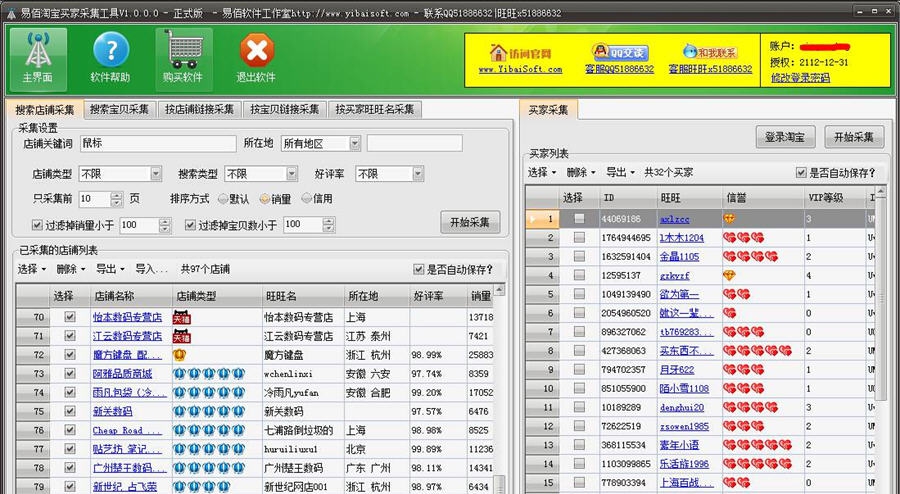The width and height of the screenshot is (900, 494).
Task: Click 导入... in store list toolbar
Action: pos(152,269)
